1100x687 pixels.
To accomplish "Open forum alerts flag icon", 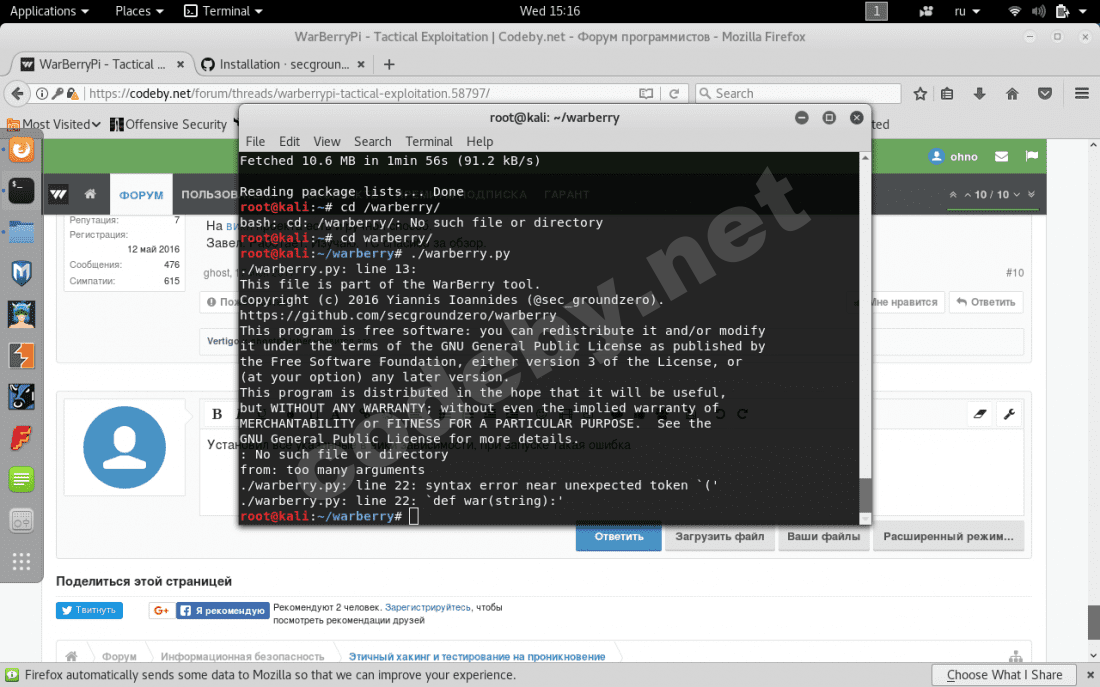I will pos(1031,156).
